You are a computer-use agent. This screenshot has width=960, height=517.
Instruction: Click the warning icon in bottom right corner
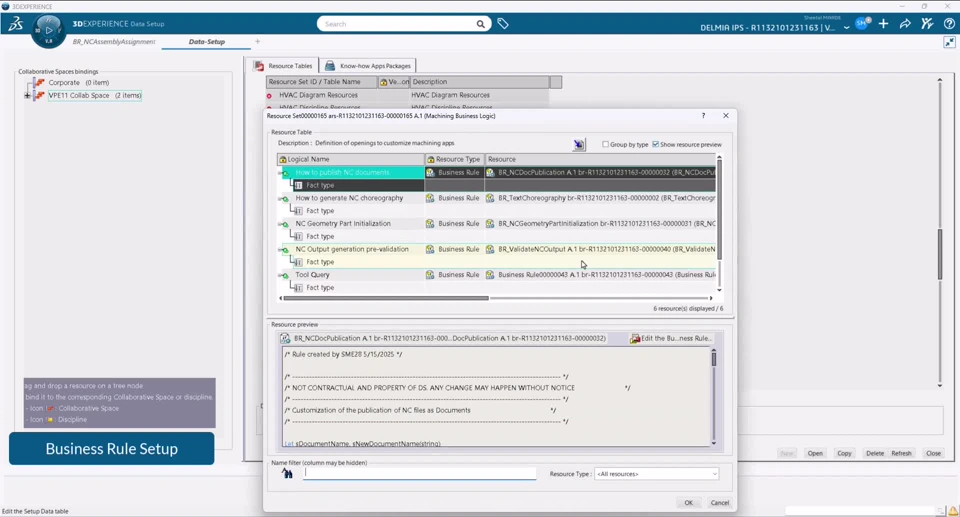[953, 511]
